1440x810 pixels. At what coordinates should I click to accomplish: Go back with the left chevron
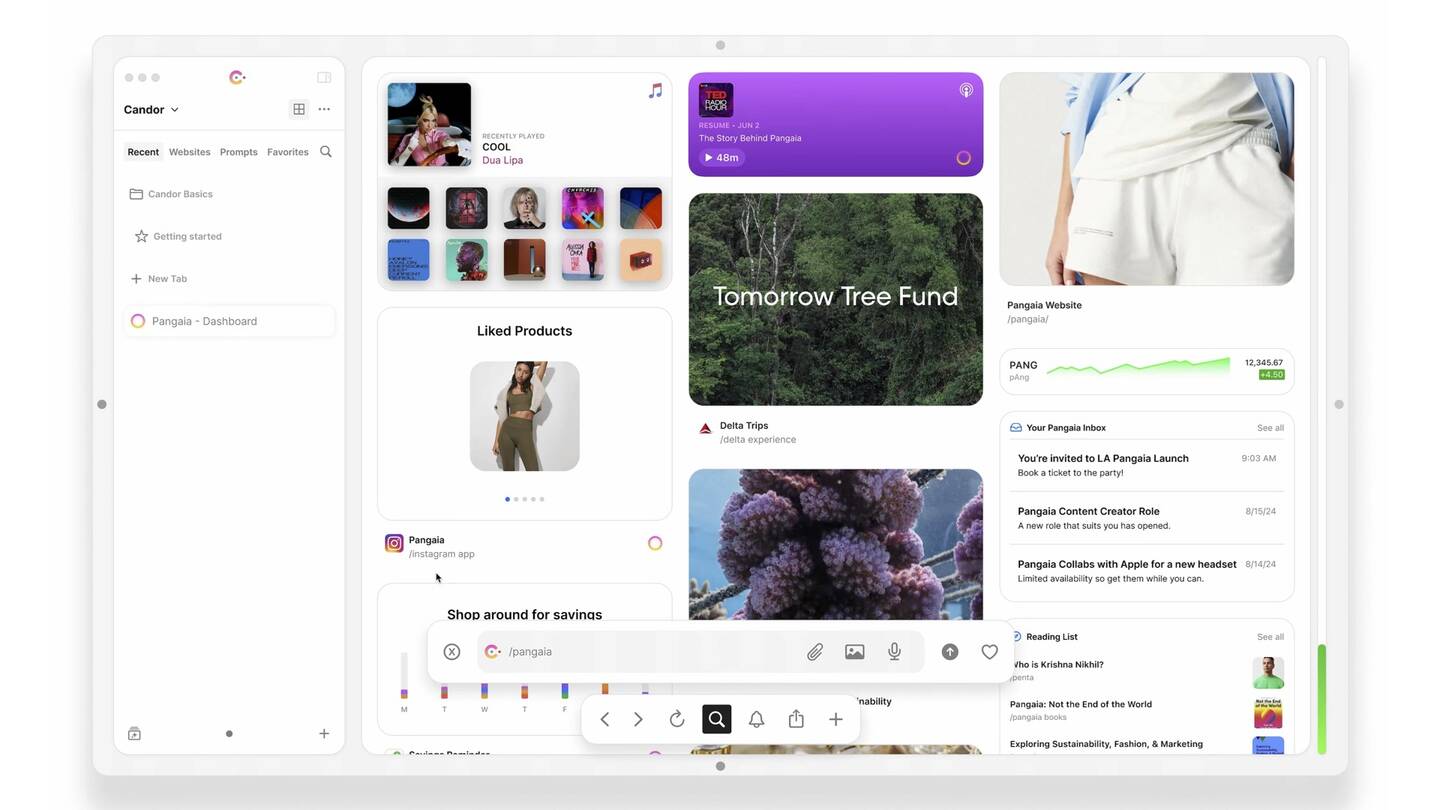(x=605, y=719)
